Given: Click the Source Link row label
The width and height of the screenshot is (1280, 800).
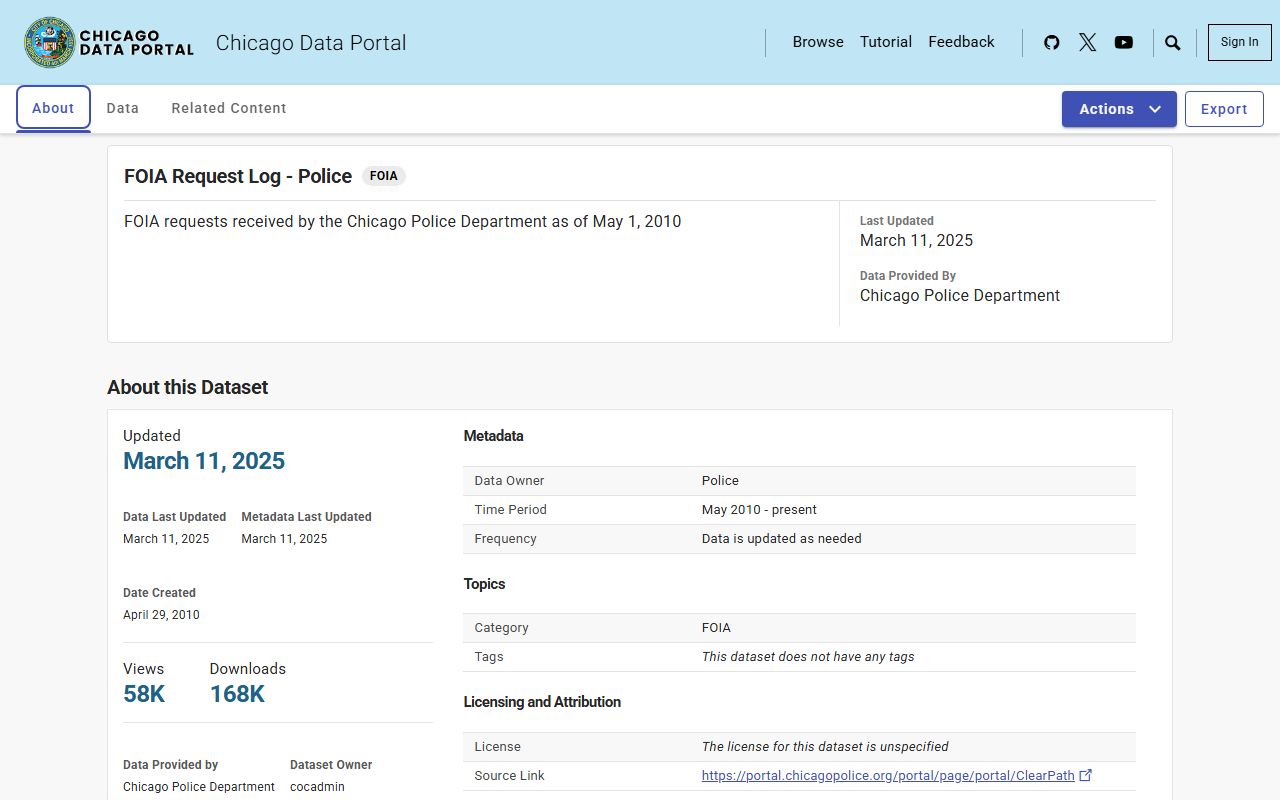Looking at the screenshot, I should 509,776.
